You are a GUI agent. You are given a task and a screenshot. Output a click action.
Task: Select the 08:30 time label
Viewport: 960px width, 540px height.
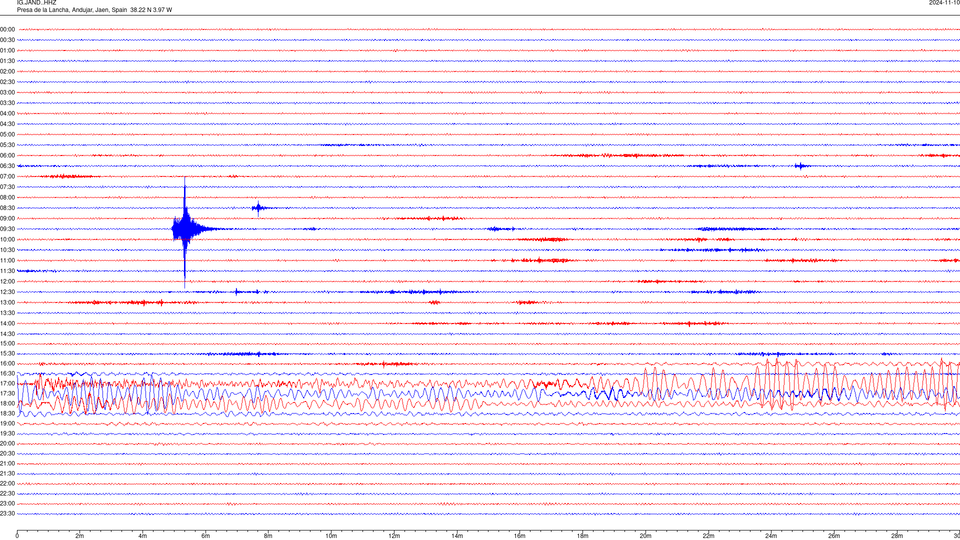click(x=7, y=208)
